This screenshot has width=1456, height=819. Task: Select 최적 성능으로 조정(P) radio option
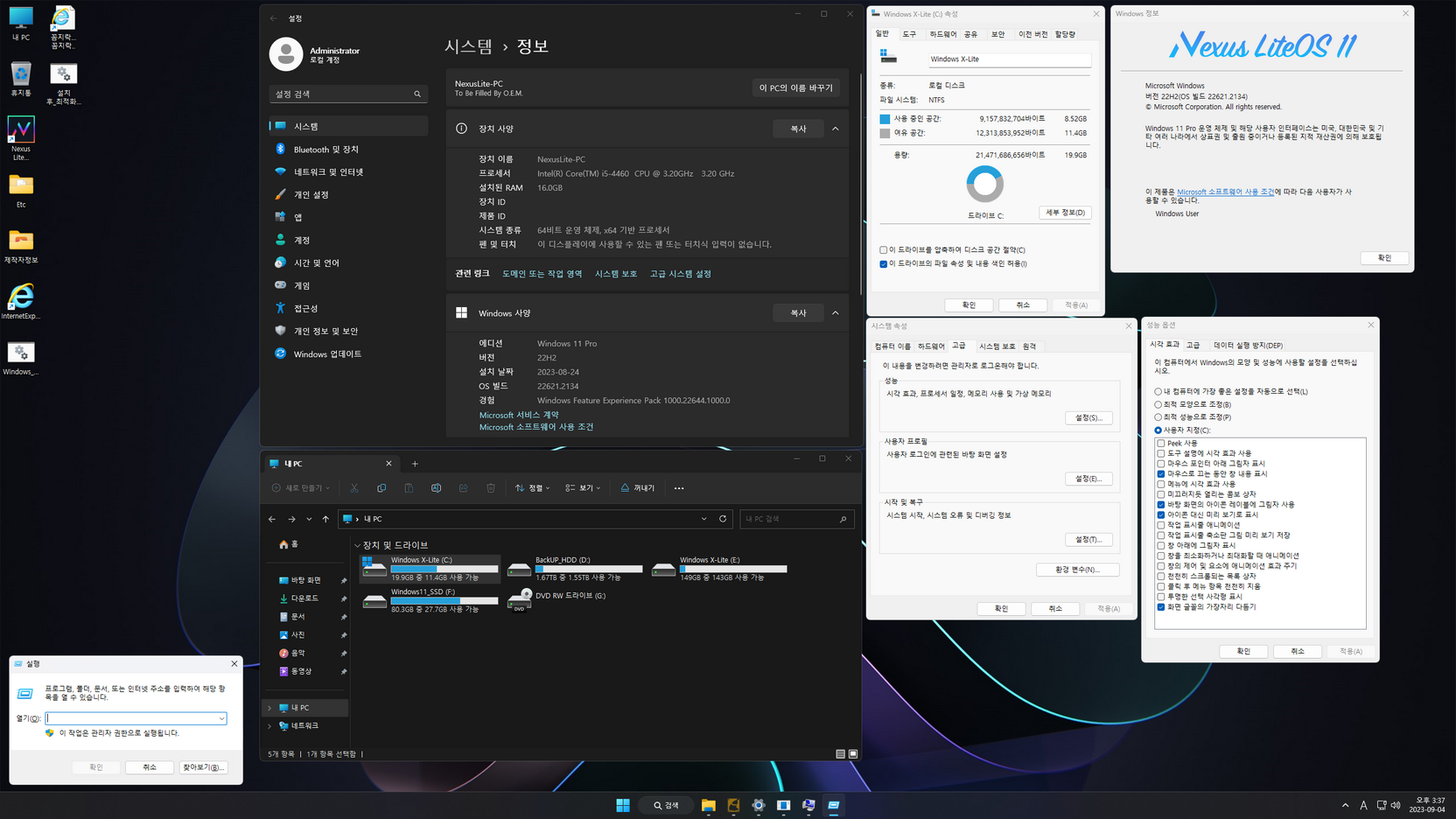1158,417
